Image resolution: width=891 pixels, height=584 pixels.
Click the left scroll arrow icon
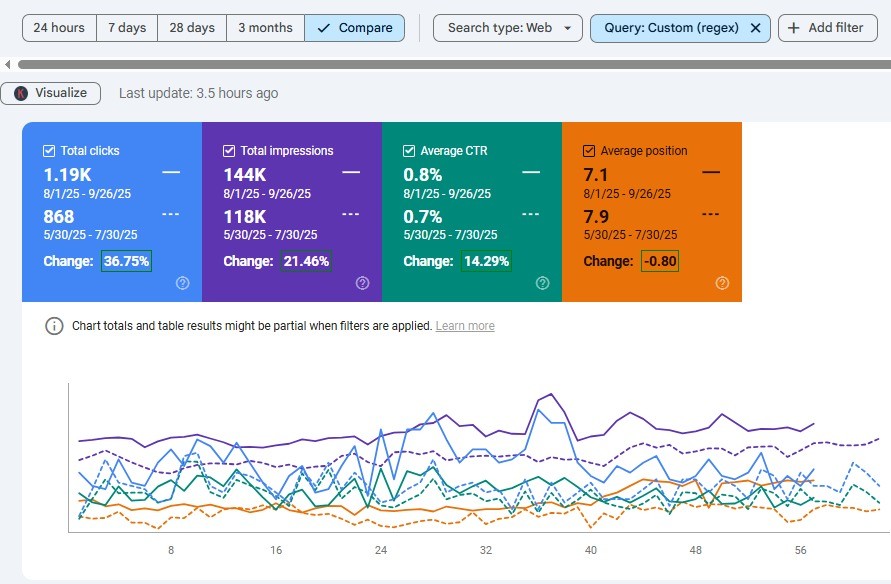(x=8, y=65)
